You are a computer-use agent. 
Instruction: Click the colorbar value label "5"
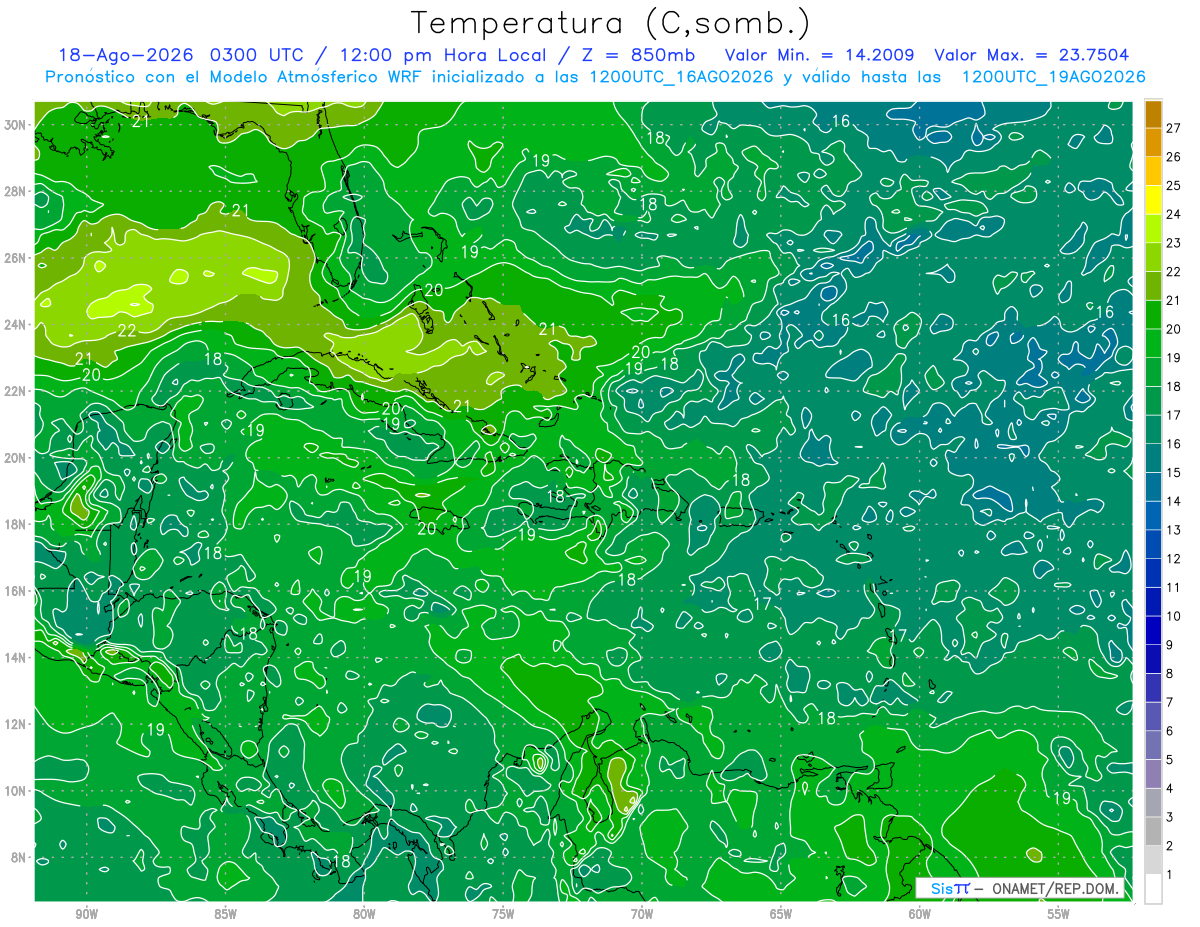point(1170,760)
